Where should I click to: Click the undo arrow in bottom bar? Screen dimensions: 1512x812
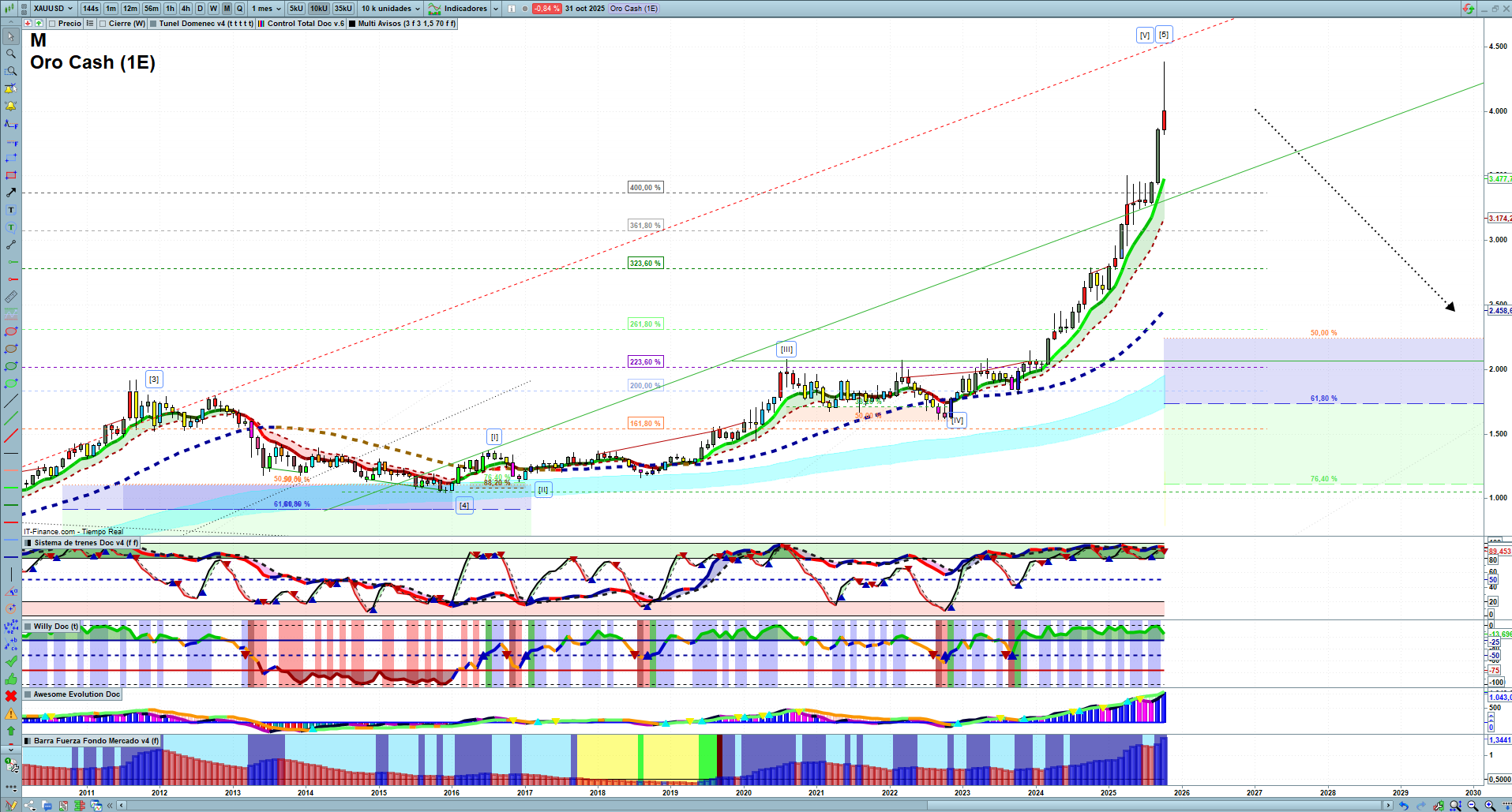click(x=1404, y=806)
